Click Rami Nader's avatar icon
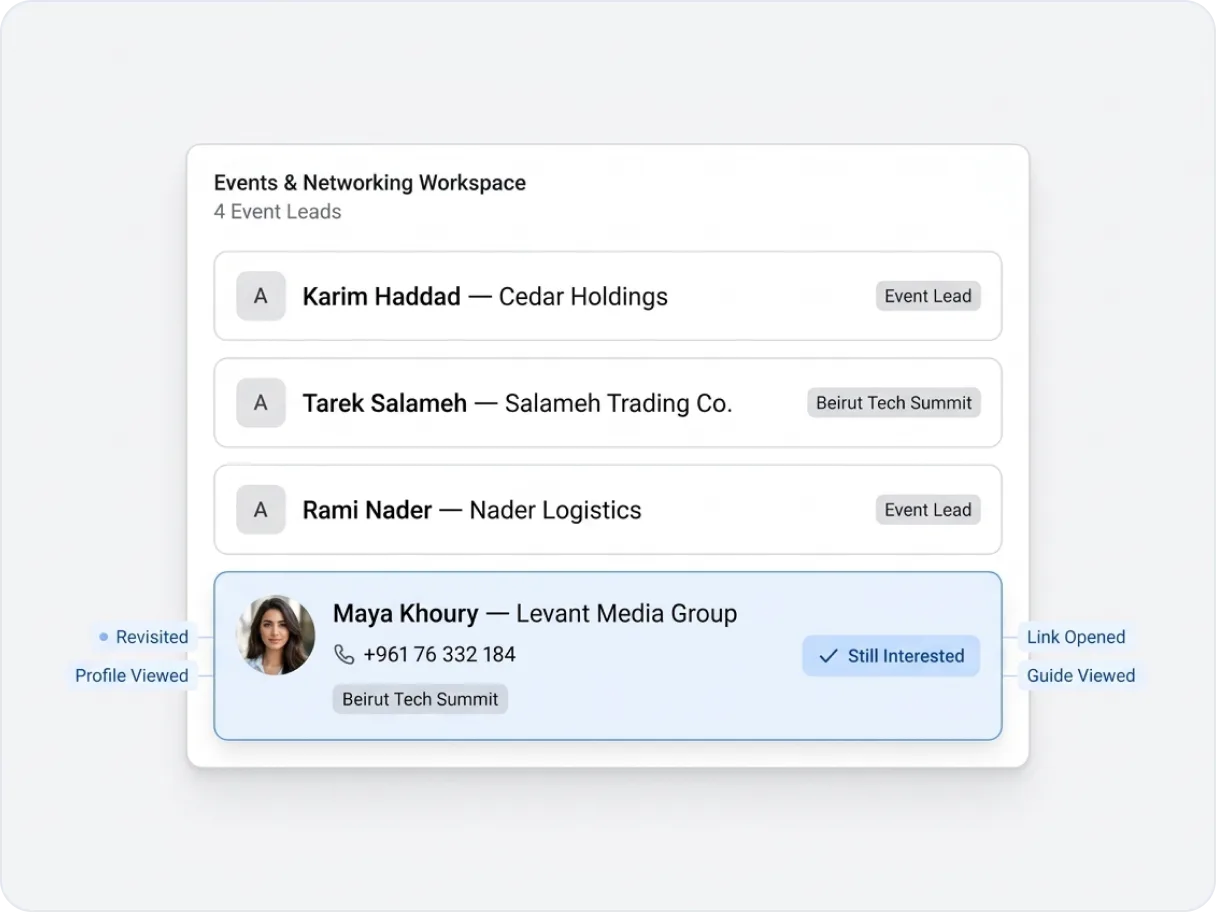 (x=260, y=510)
